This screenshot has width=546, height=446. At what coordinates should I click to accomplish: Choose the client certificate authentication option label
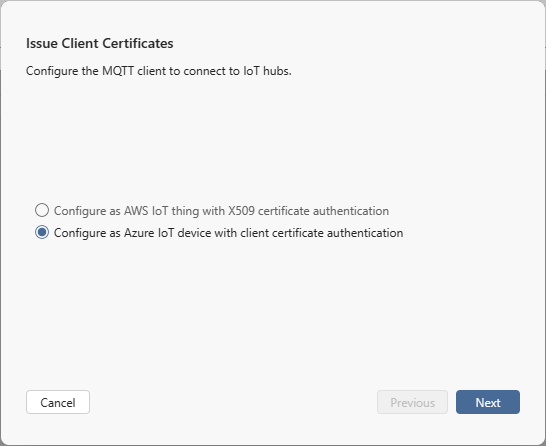click(228, 233)
